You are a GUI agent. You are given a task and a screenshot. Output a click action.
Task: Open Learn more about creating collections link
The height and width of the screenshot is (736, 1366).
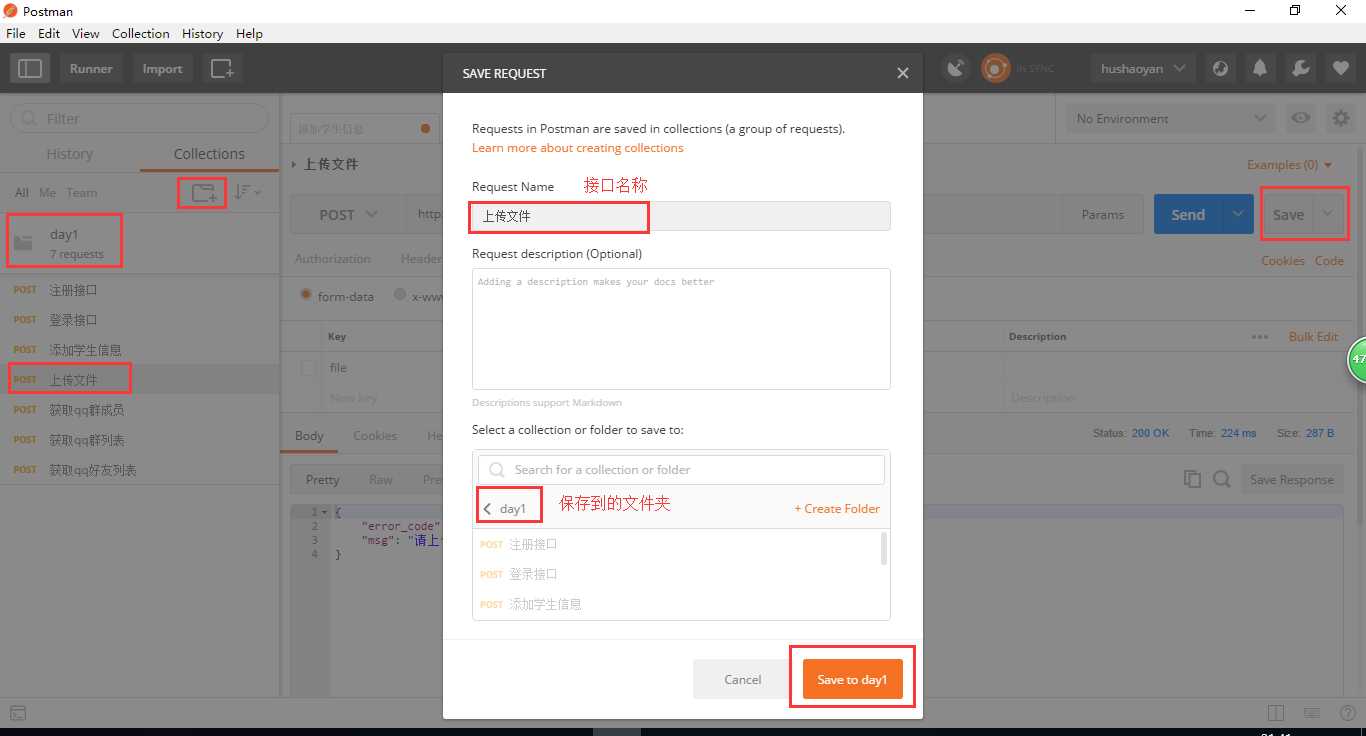click(578, 148)
